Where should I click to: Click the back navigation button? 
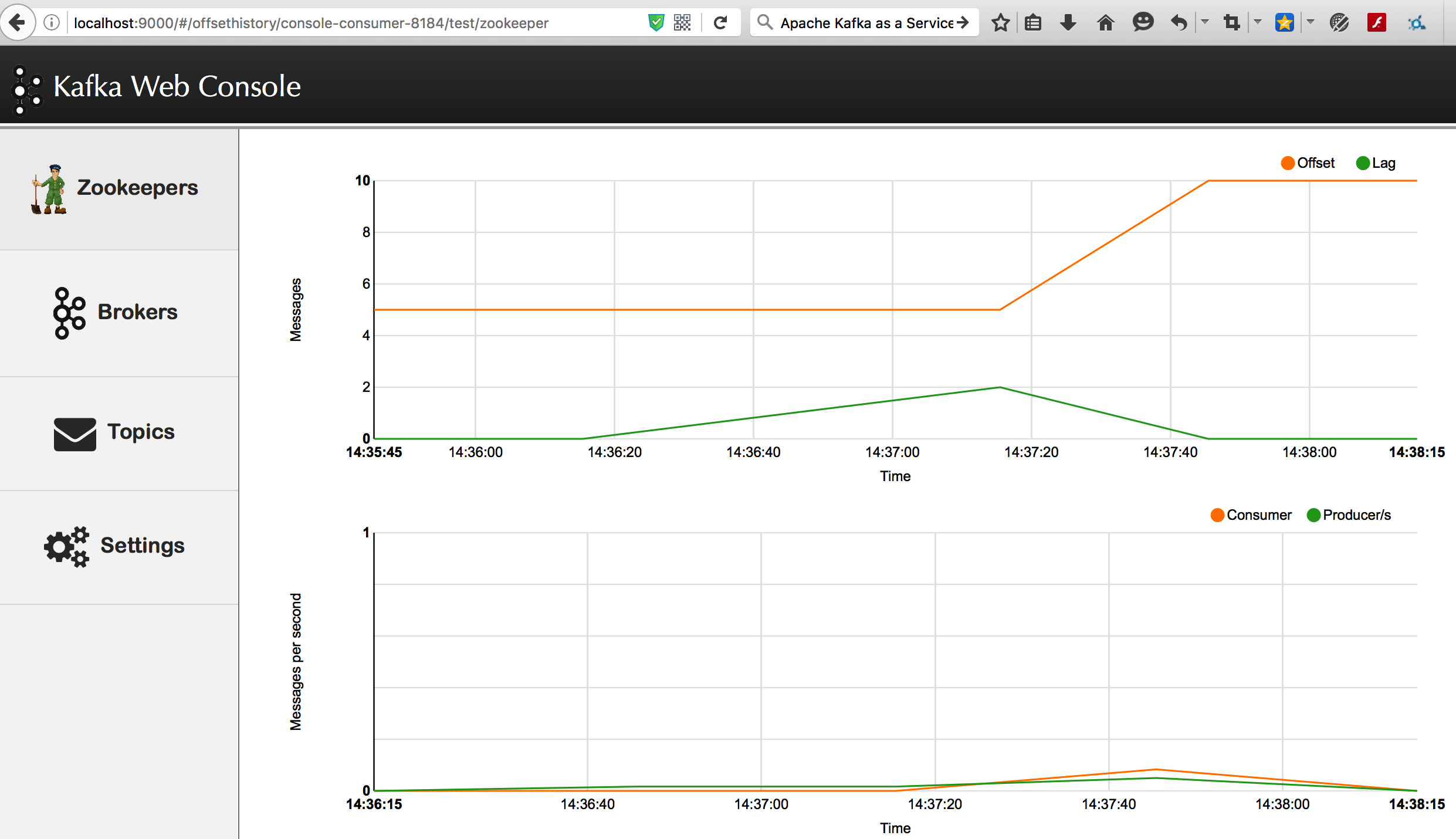coord(18,23)
